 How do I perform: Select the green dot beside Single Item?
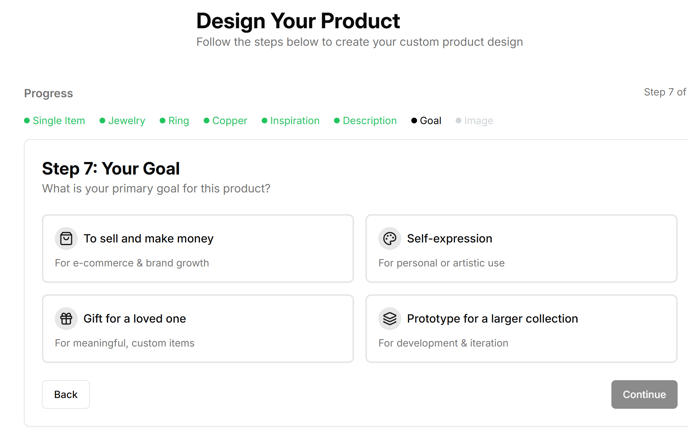[27, 121]
